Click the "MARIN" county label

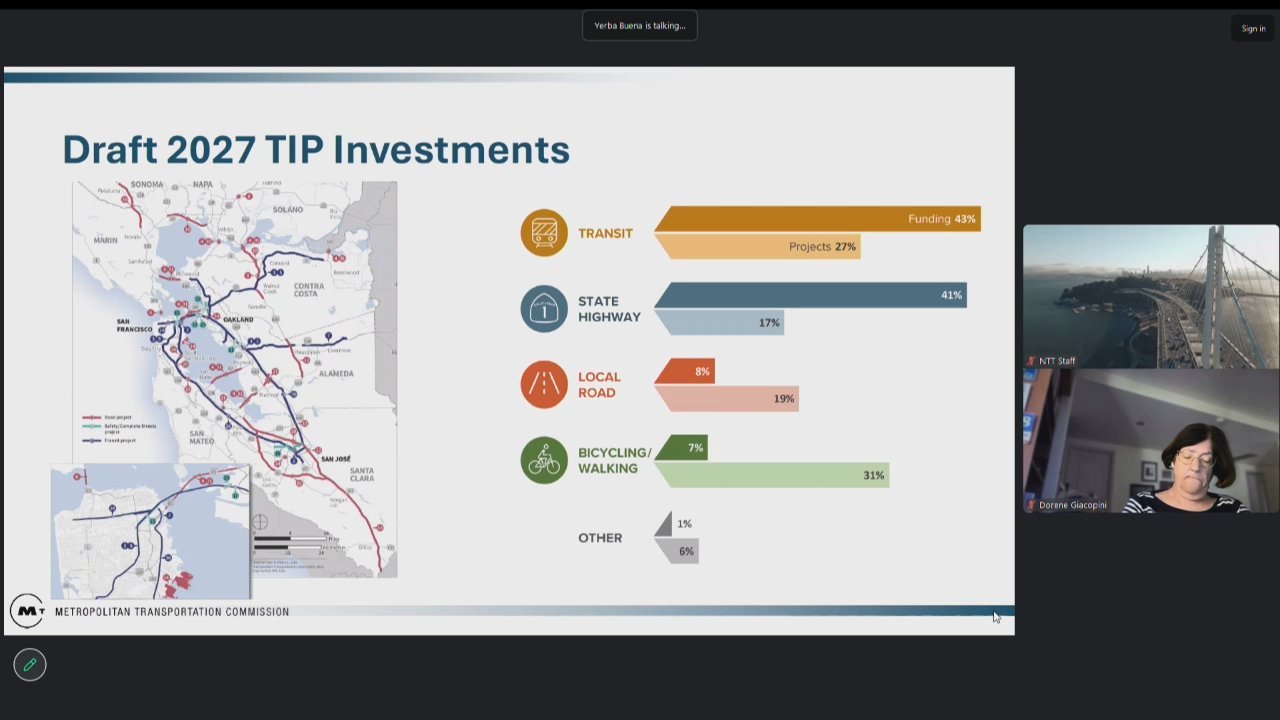(105, 240)
